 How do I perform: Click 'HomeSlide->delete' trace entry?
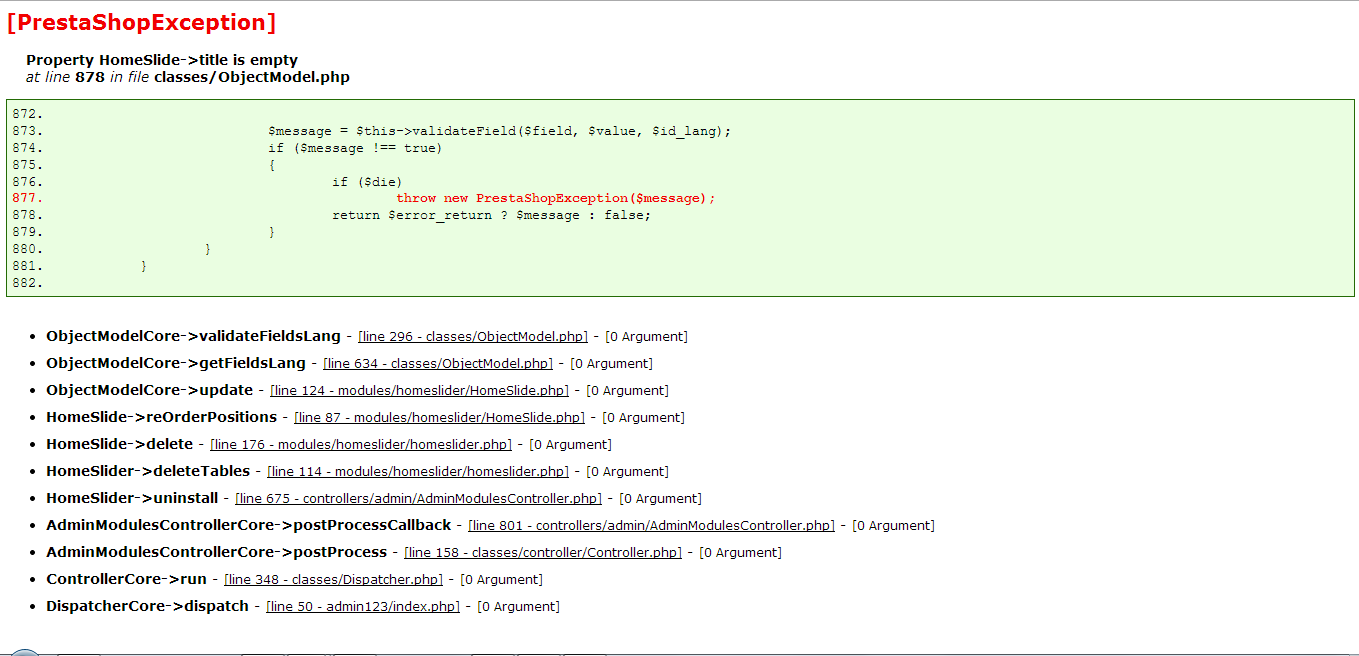click(x=119, y=444)
